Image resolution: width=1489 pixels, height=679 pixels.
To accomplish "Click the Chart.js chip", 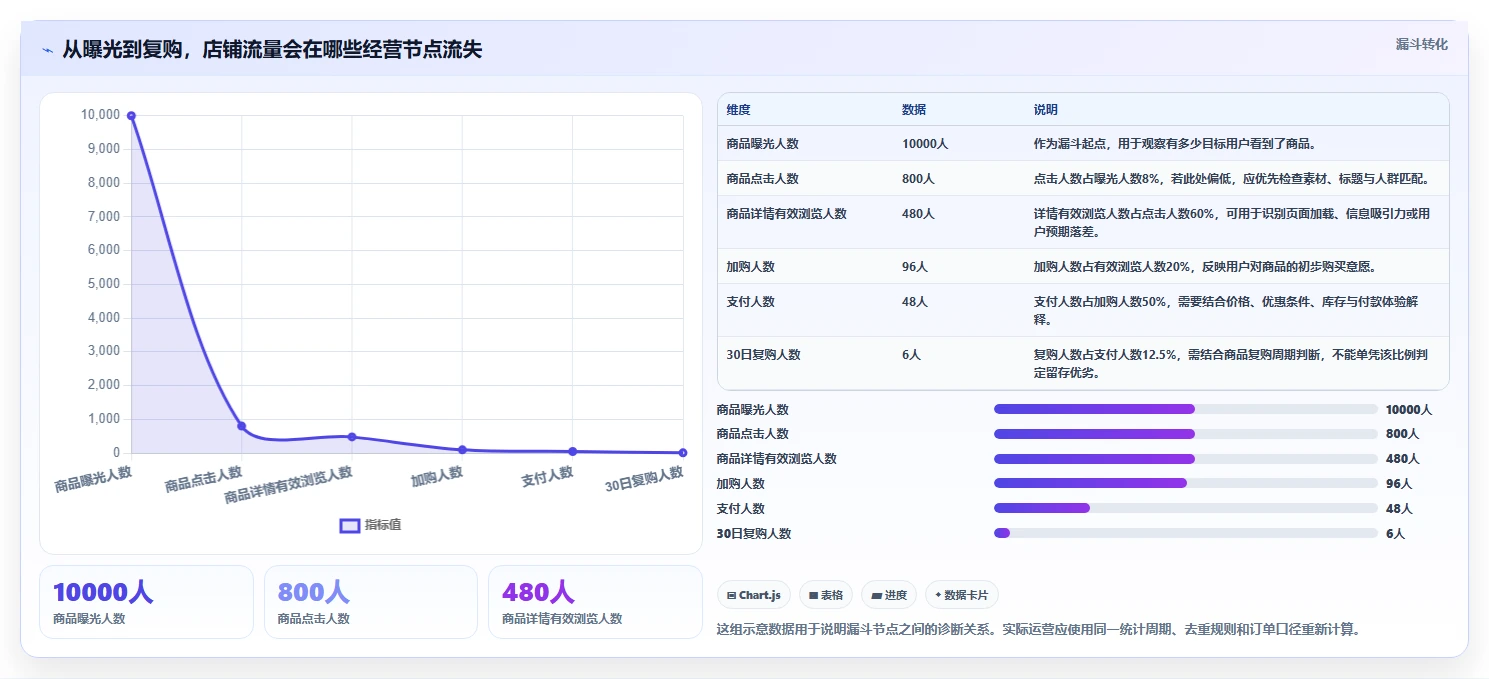I will click(753, 595).
